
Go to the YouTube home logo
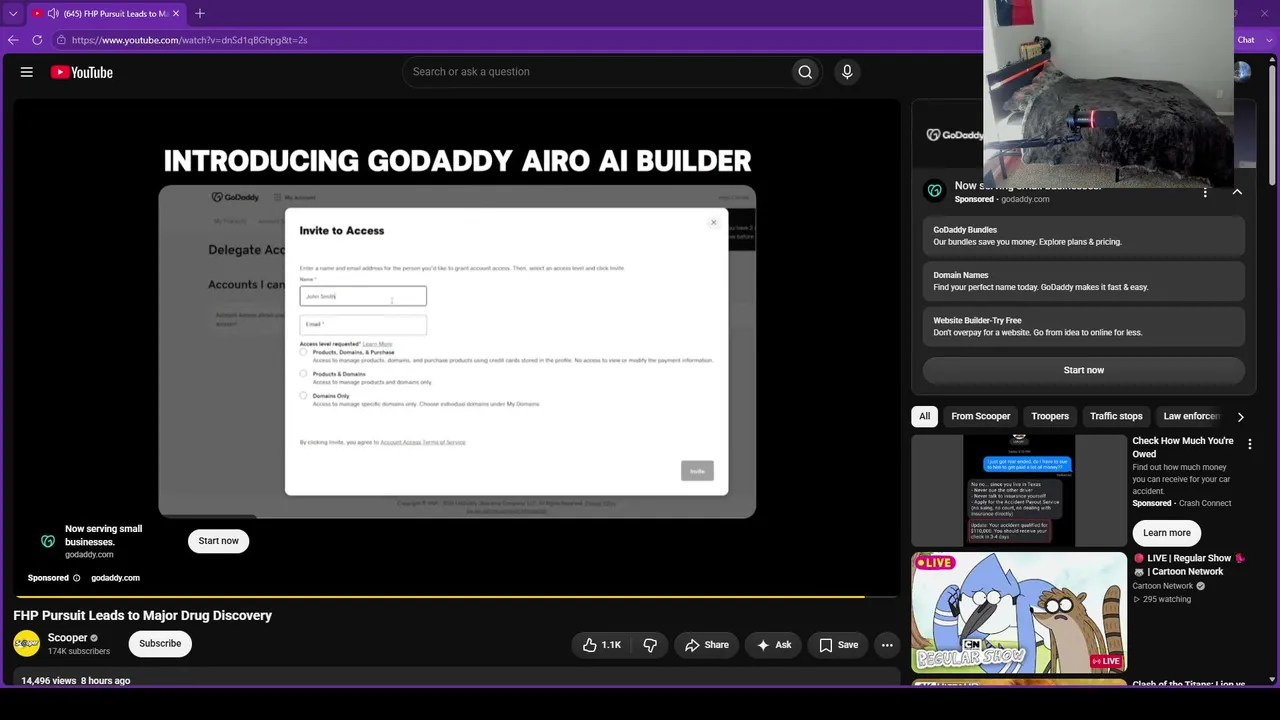[x=82, y=72]
